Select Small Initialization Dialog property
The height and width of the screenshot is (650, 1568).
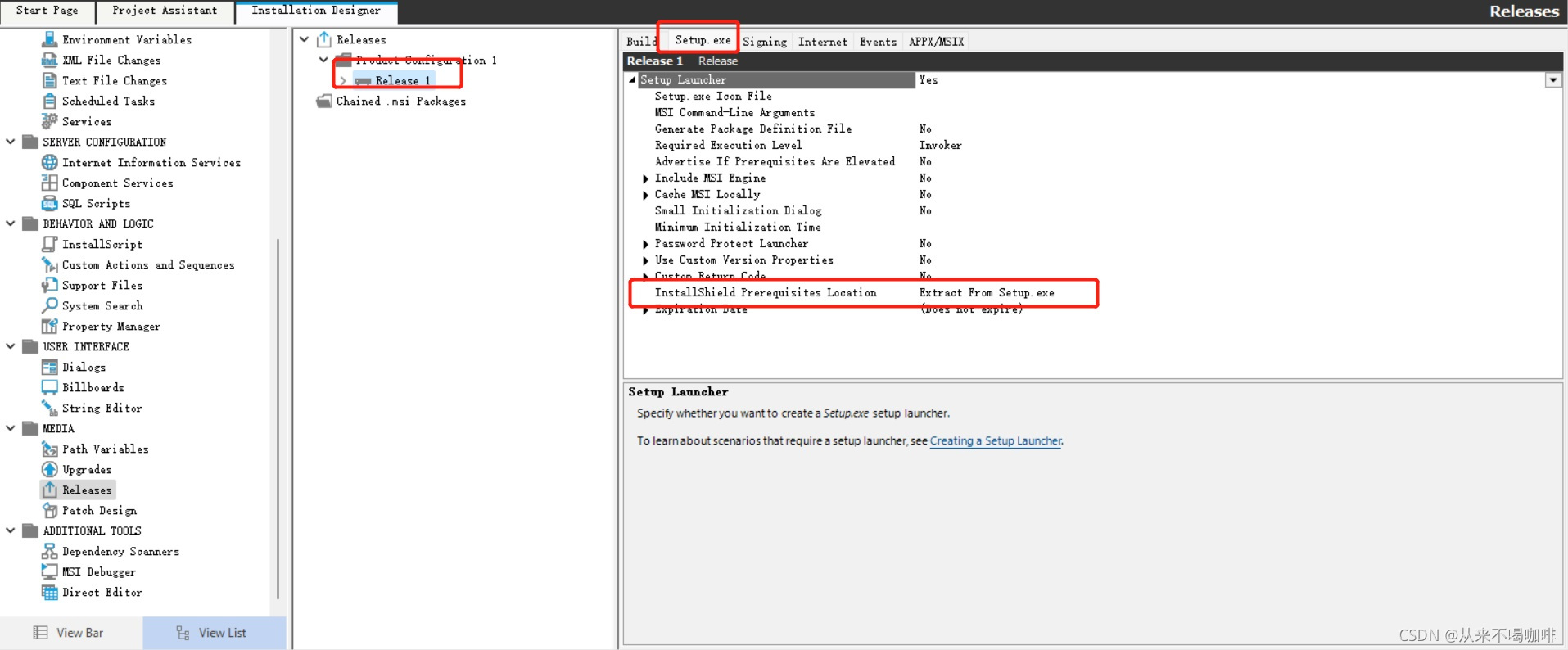tap(738, 210)
